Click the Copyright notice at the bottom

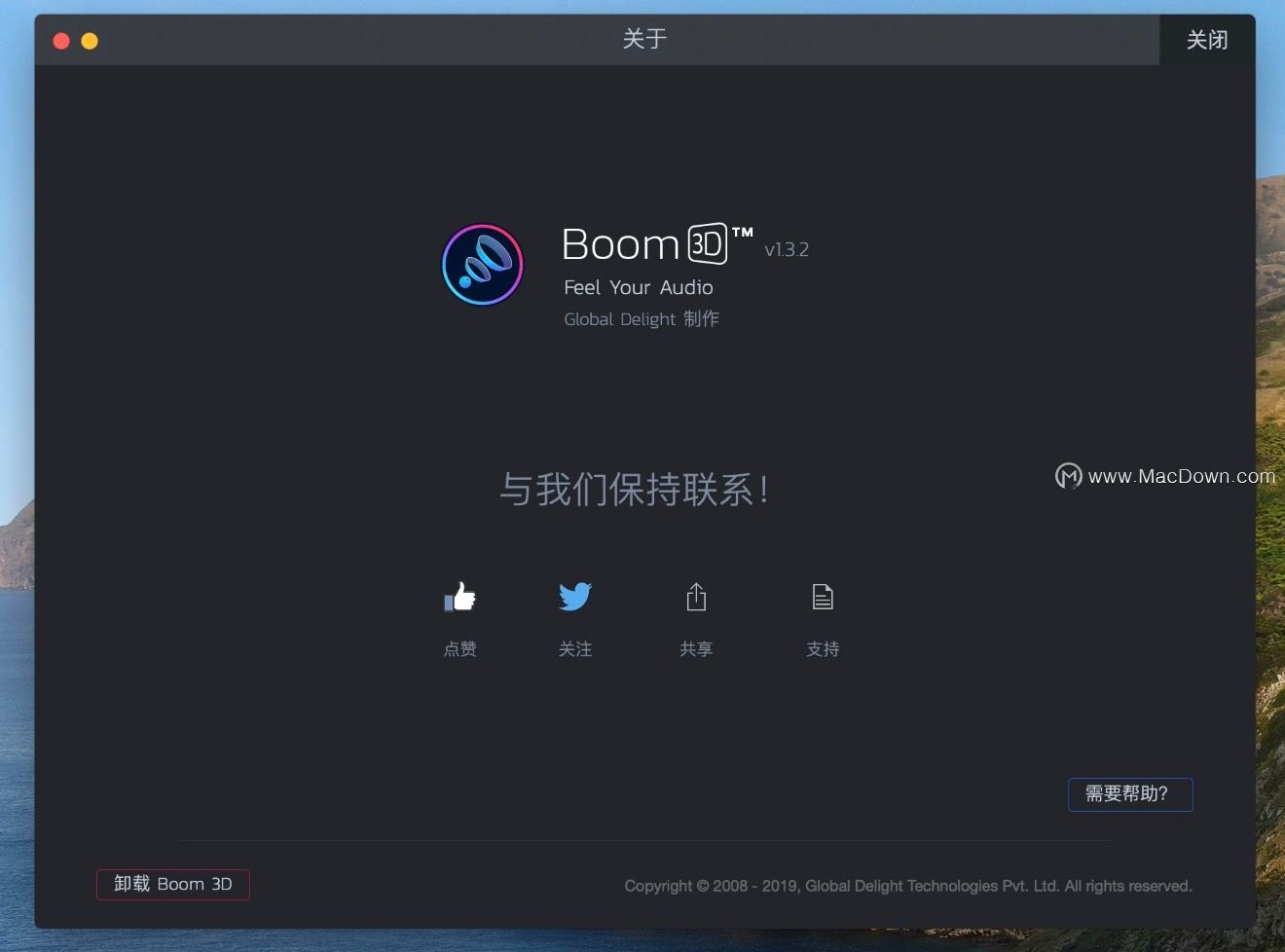pyautogui.click(x=907, y=886)
